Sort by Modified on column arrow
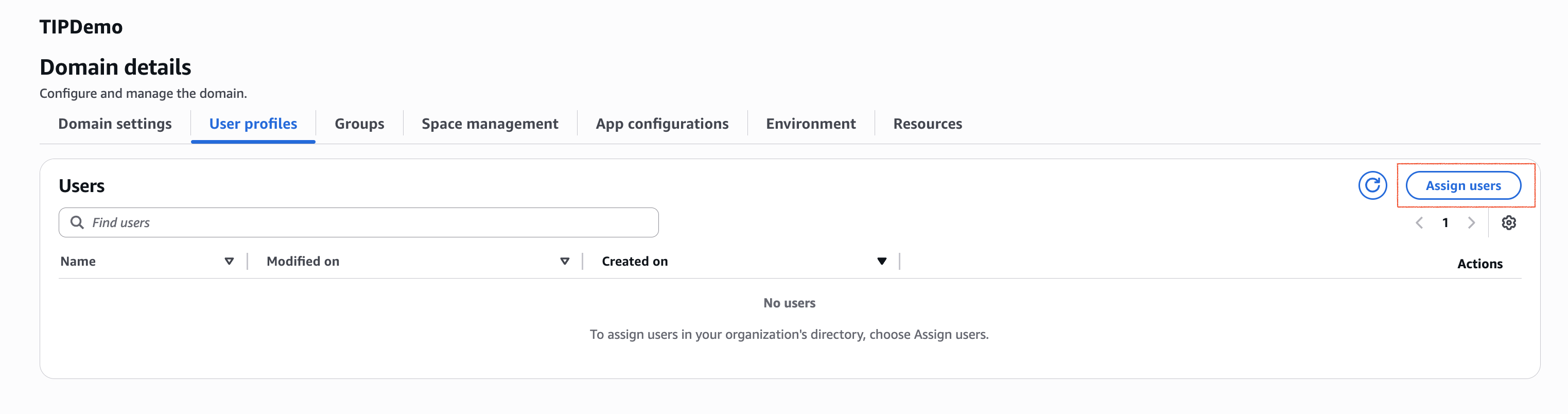The width and height of the screenshot is (1568, 414). point(564,261)
